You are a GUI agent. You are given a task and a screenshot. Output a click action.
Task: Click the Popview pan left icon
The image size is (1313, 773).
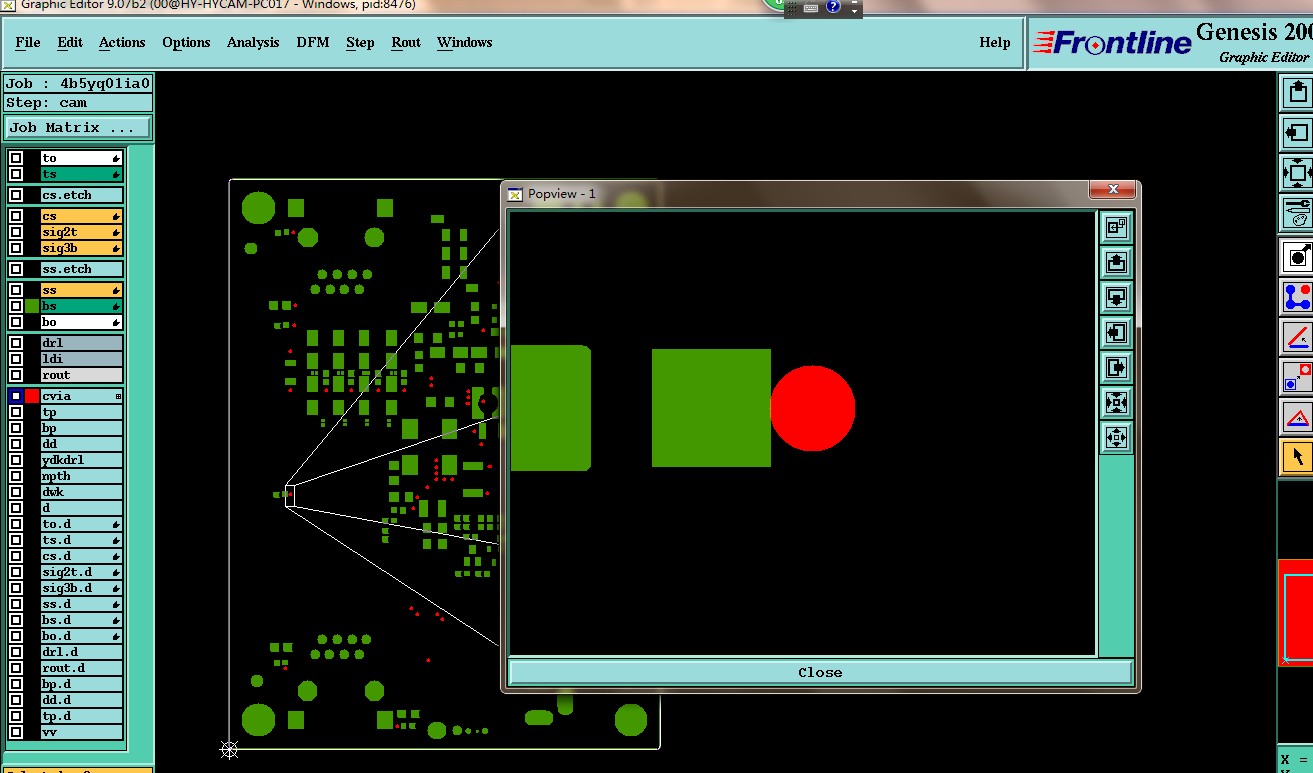pyautogui.click(x=1116, y=333)
